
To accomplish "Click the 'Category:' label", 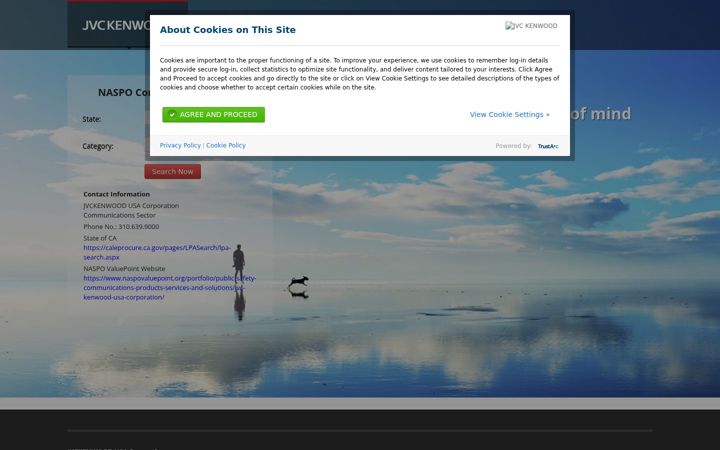I will coord(98,146).
